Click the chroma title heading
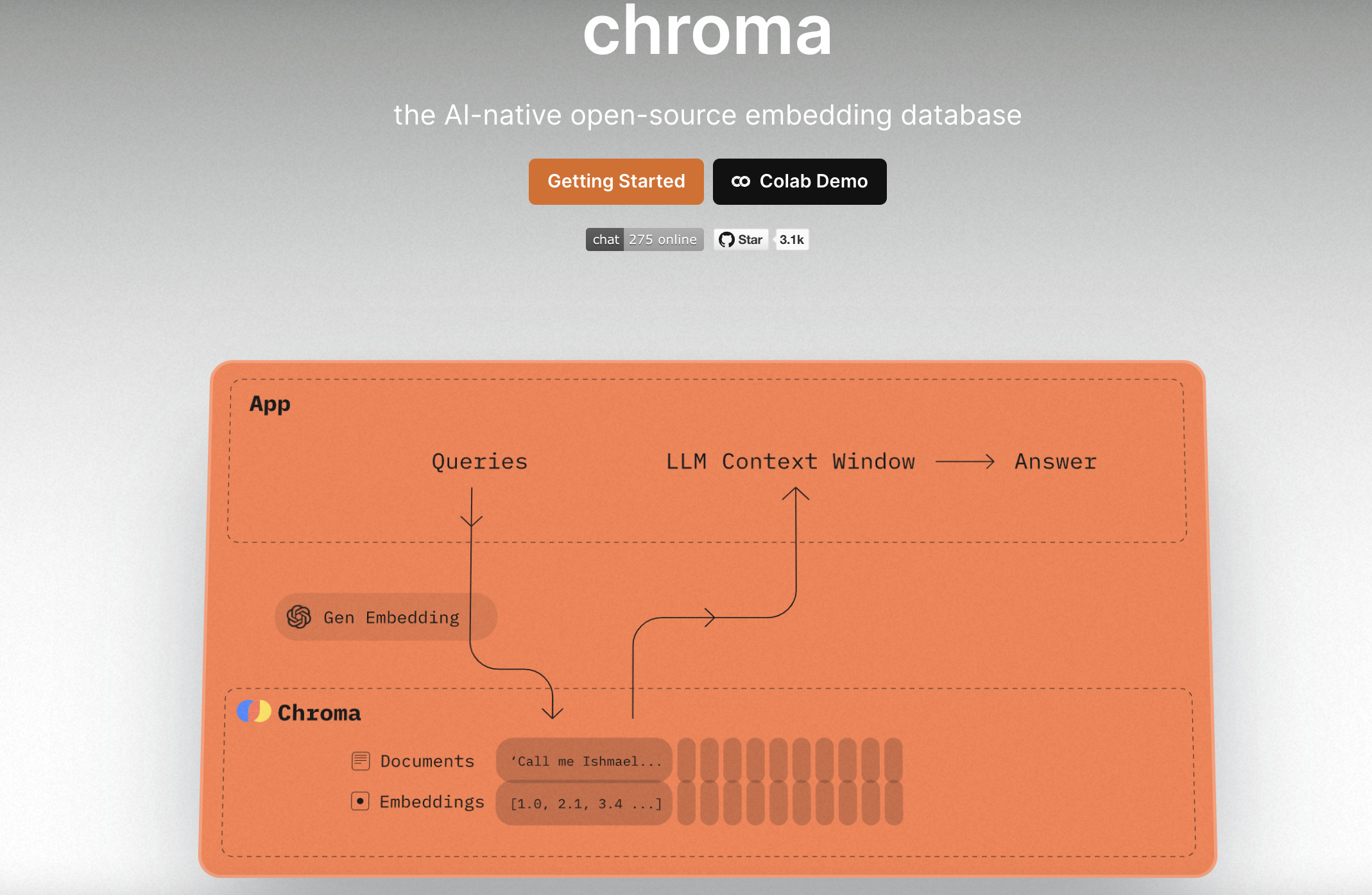Viewport: 1372px width, 895px height. (707, 30)
